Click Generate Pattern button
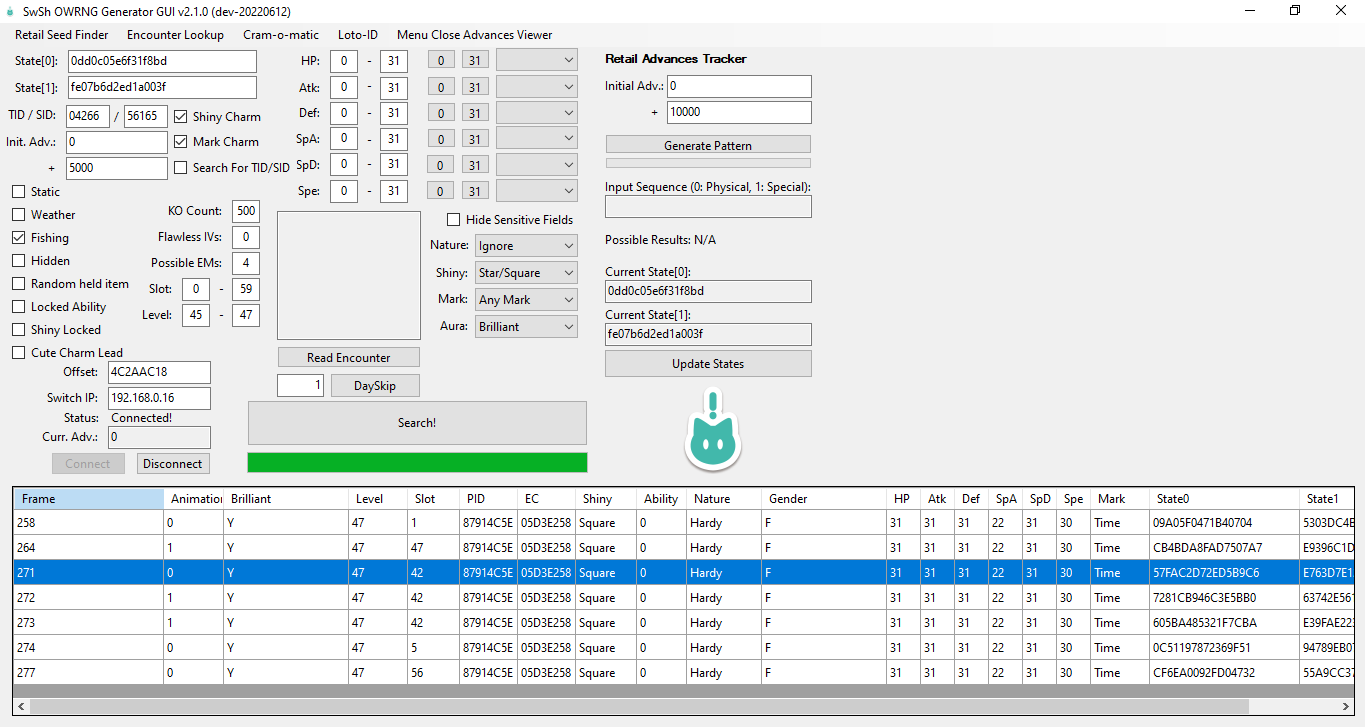Image resolution: width=1365 pixels, height=727 pixels. 708,145
